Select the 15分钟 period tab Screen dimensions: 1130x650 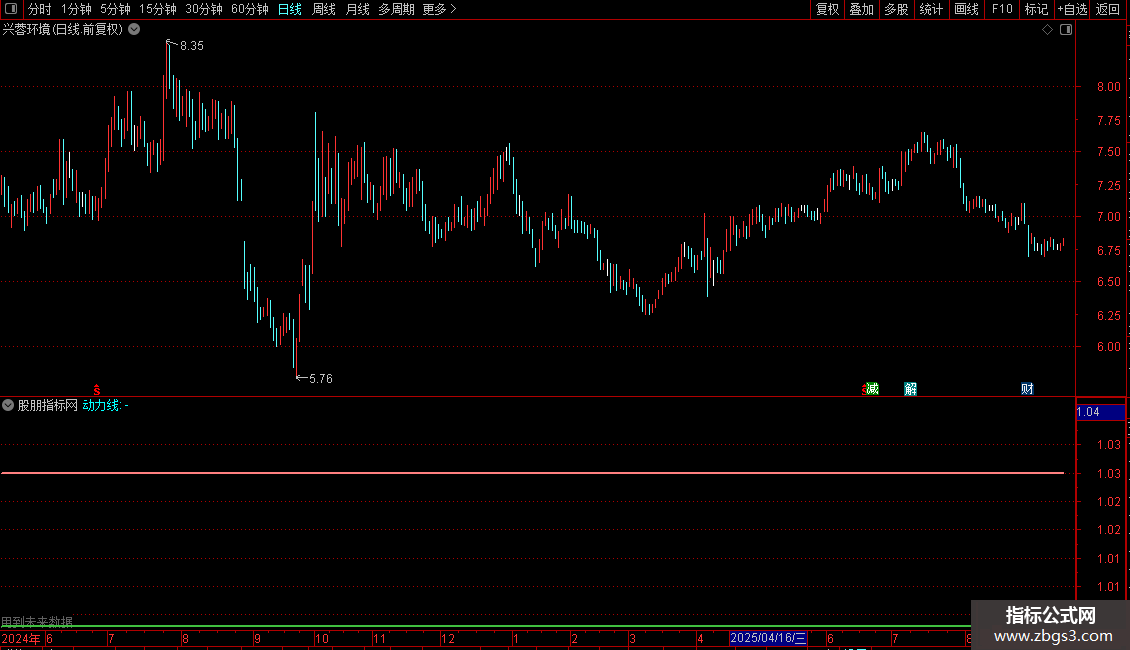(157, 9)
